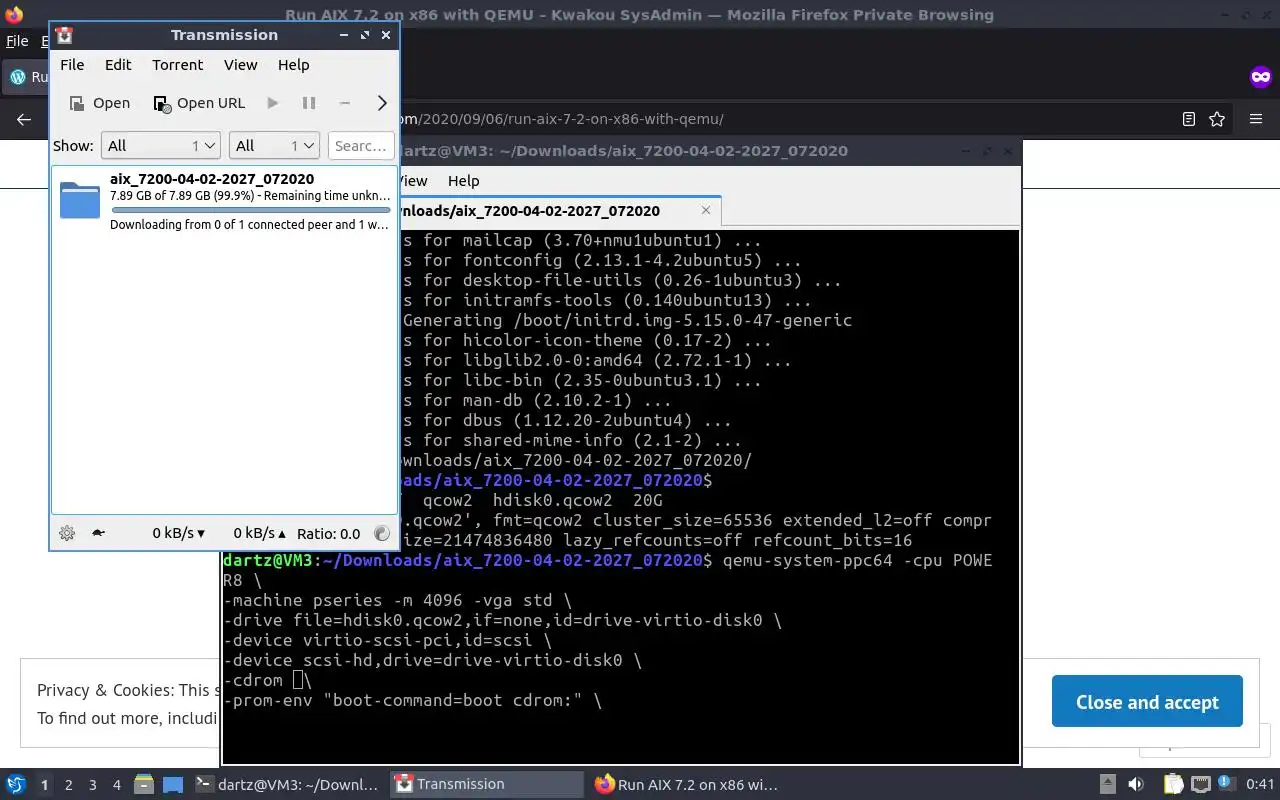Image resolution: width=1280 pixels, height=800 pixels.
Task: Open Transmission's File menu
Action: point(72,65)
